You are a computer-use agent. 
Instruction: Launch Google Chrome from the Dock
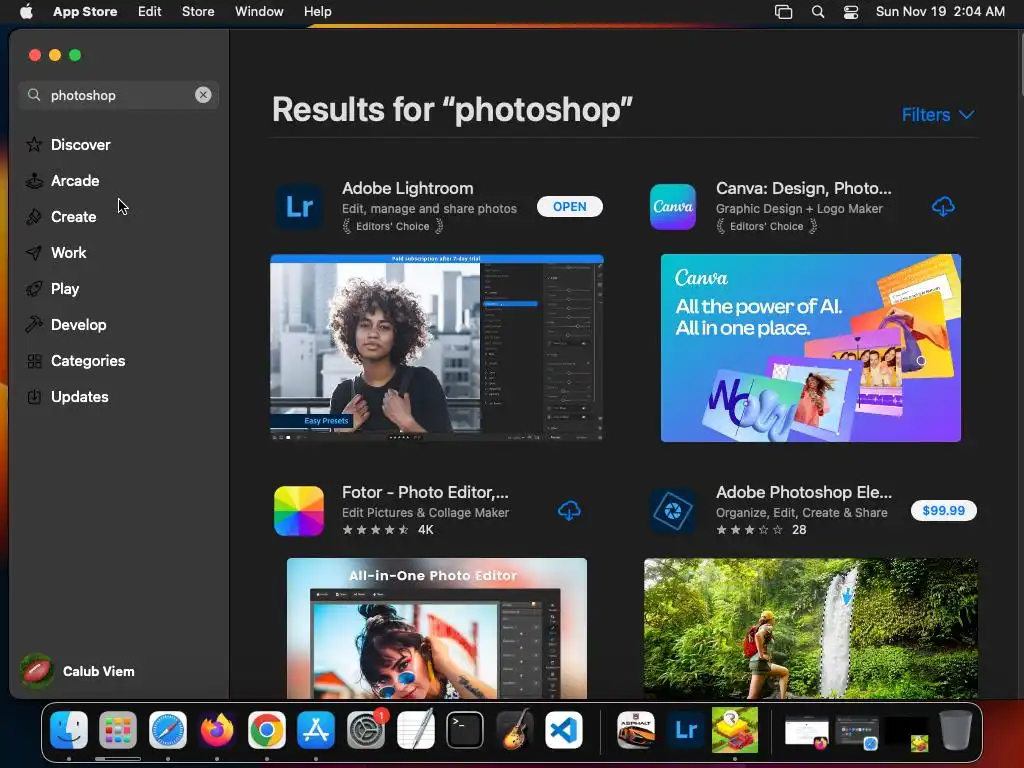click(266, 729)
